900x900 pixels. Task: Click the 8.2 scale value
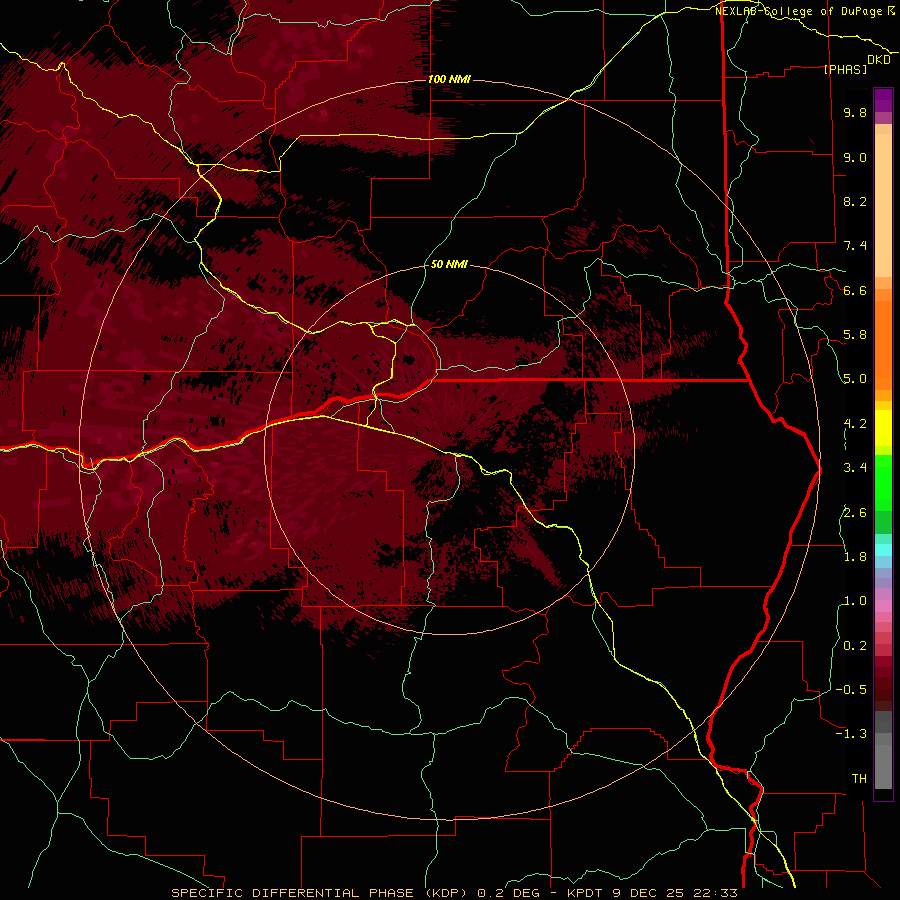tap(855, 201)
